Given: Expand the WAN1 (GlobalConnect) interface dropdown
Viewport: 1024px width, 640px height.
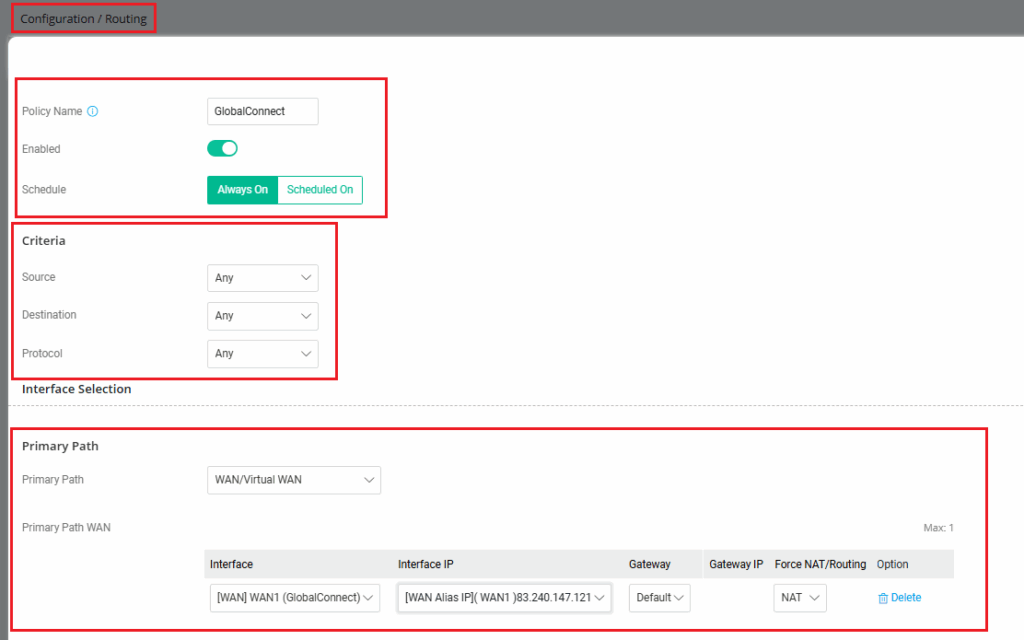Looking at the screenshot, I should (294, 598).
